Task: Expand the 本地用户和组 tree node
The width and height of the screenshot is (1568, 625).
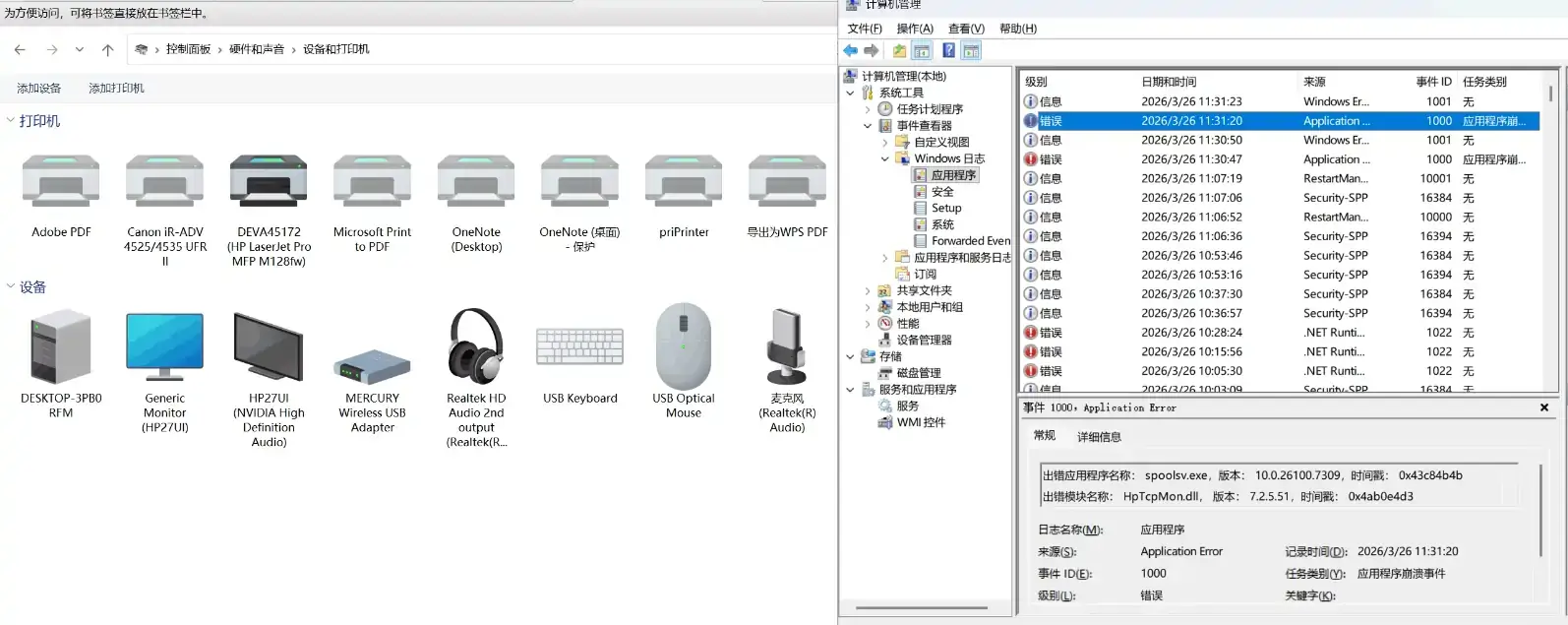Action: pos(868,308)
